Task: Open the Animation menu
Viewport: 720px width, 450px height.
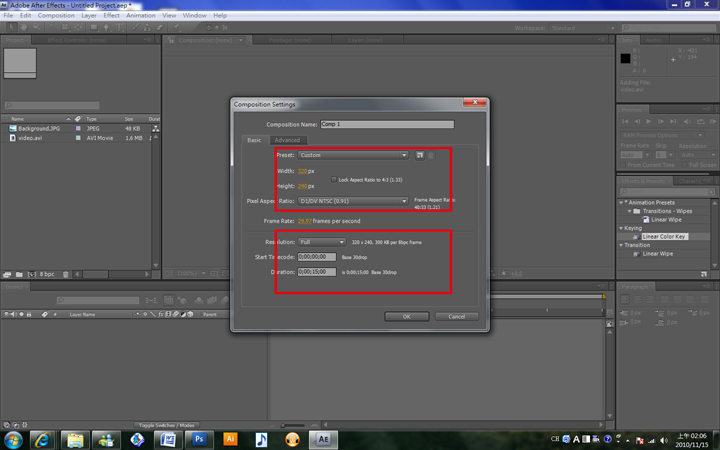Action: pos(141,15)
